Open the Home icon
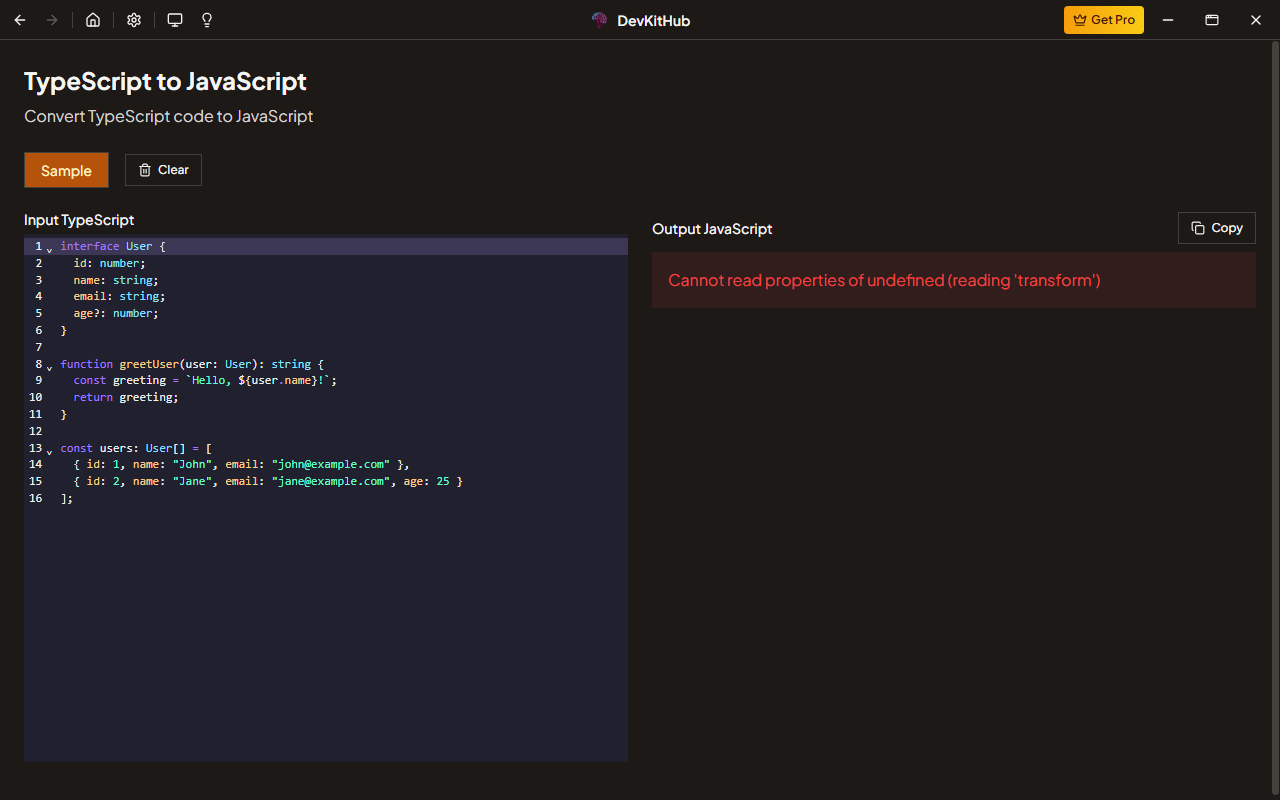The image size is (1280, 800). coord(93,20)
